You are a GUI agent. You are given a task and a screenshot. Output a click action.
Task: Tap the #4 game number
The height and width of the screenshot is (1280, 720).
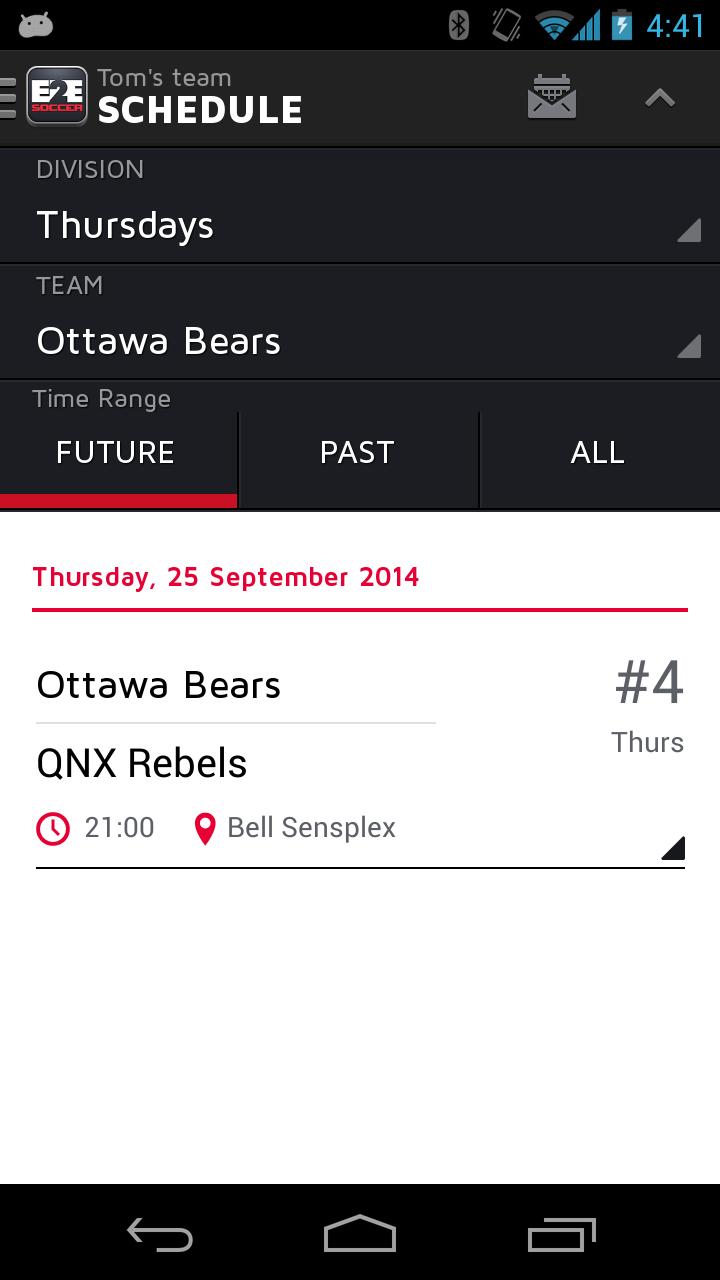[x=649, y=684]
